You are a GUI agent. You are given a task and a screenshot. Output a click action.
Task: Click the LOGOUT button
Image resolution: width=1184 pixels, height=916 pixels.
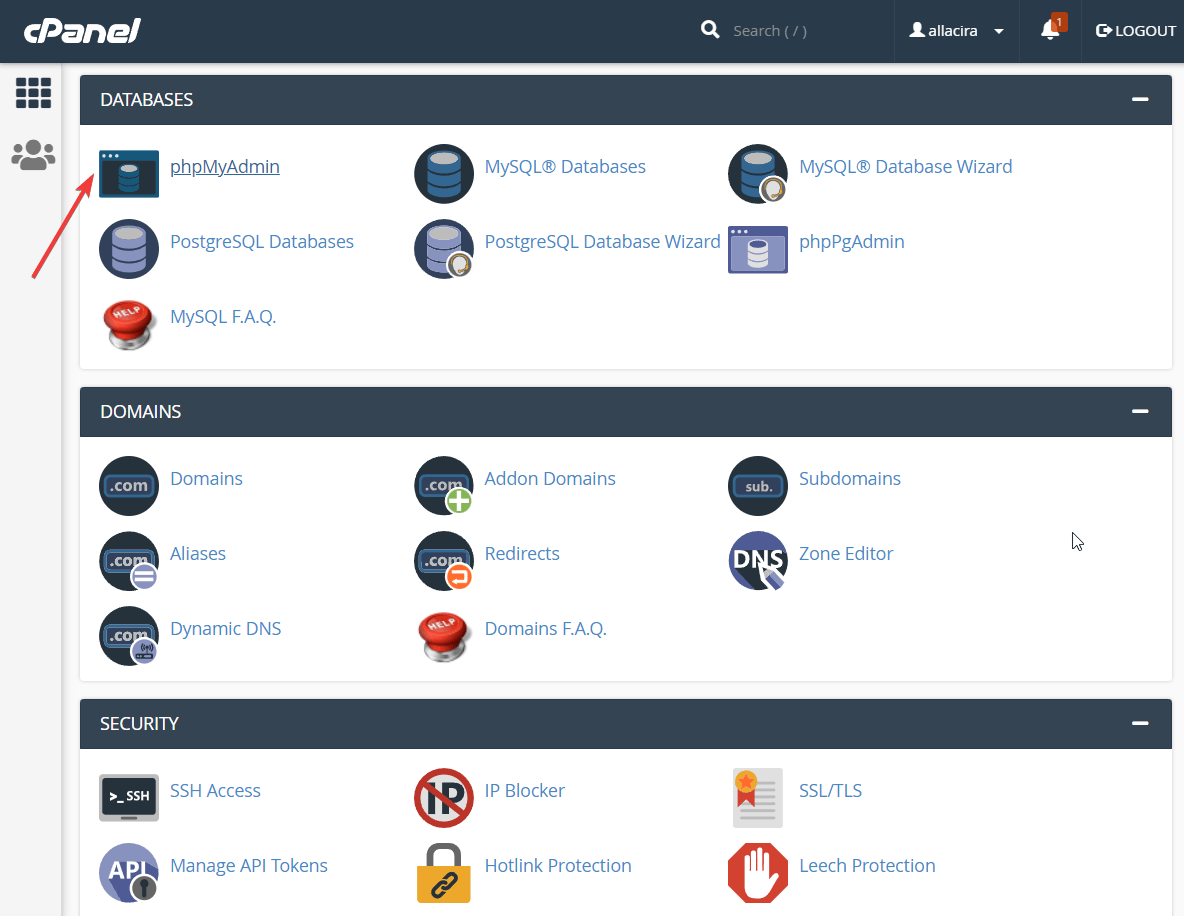tap(1136, 31)
